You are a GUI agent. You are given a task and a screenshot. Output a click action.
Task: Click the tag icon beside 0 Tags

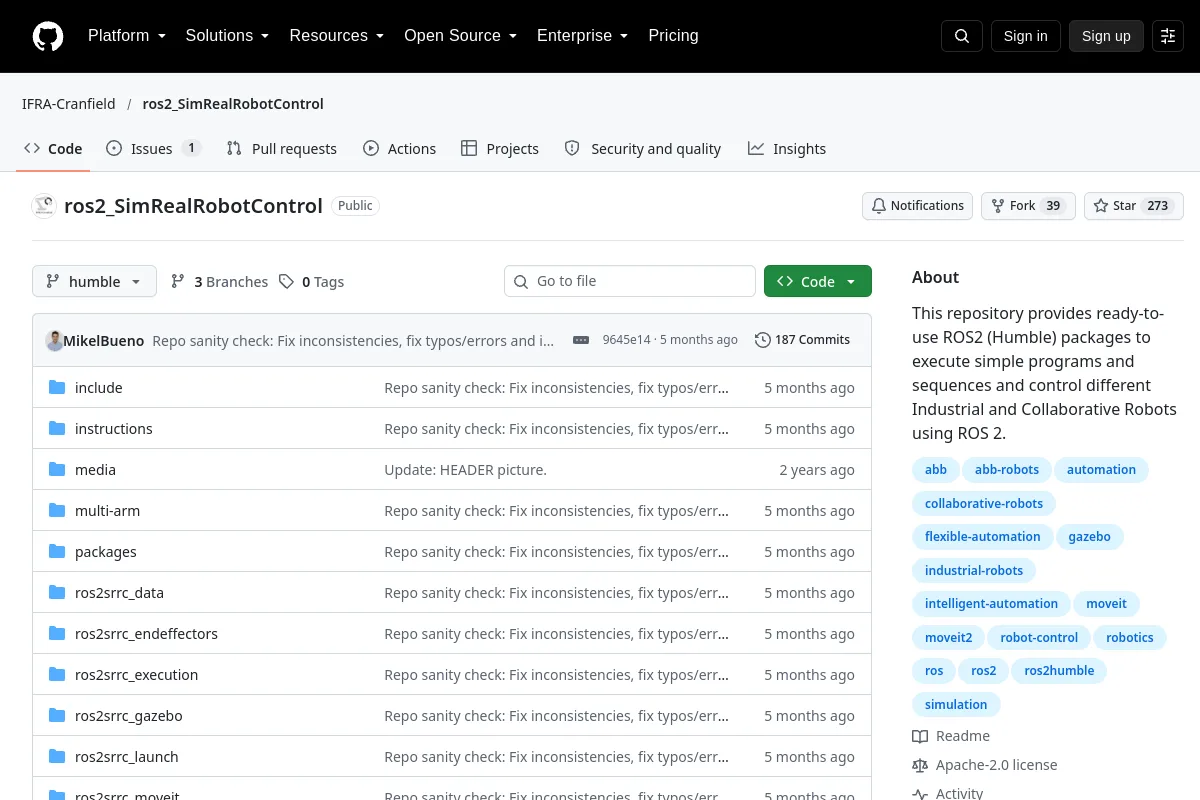point(287,282)
